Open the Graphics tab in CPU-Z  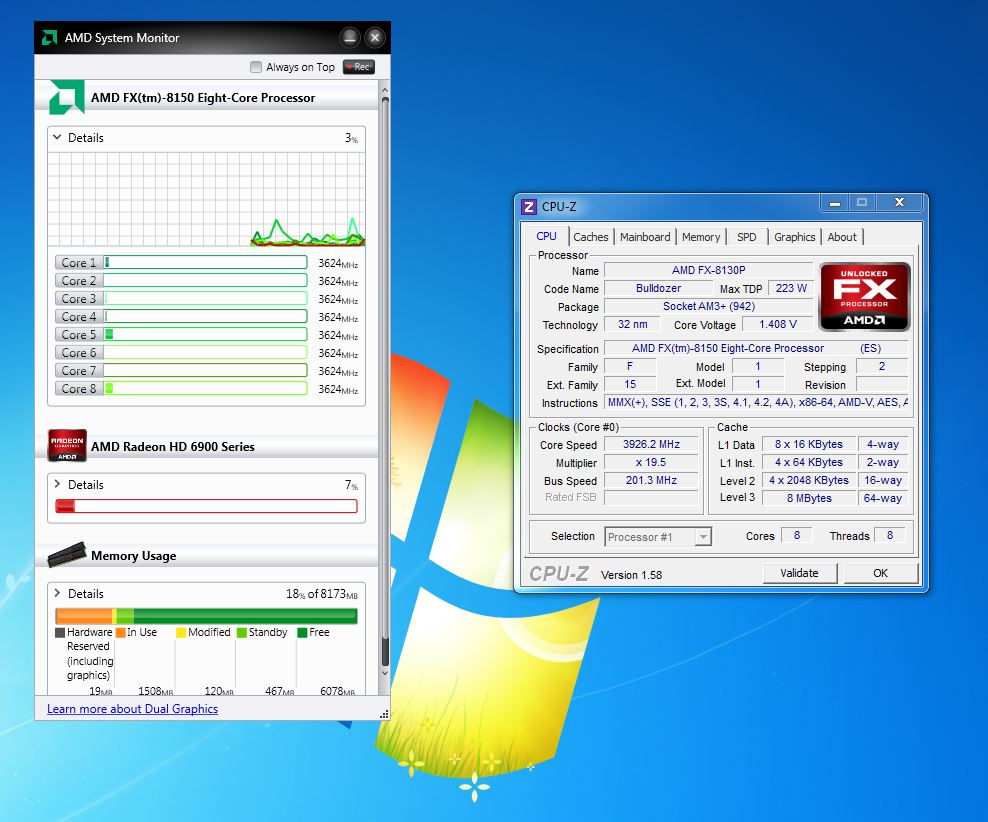click(795, 237)
